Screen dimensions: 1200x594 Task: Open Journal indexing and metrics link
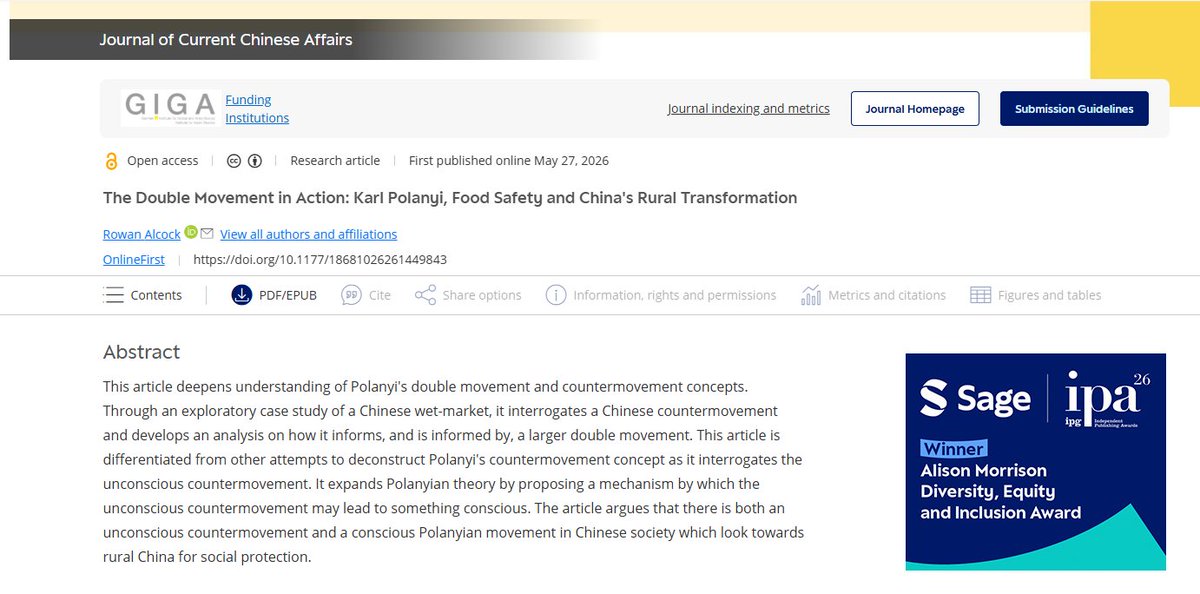749,108
